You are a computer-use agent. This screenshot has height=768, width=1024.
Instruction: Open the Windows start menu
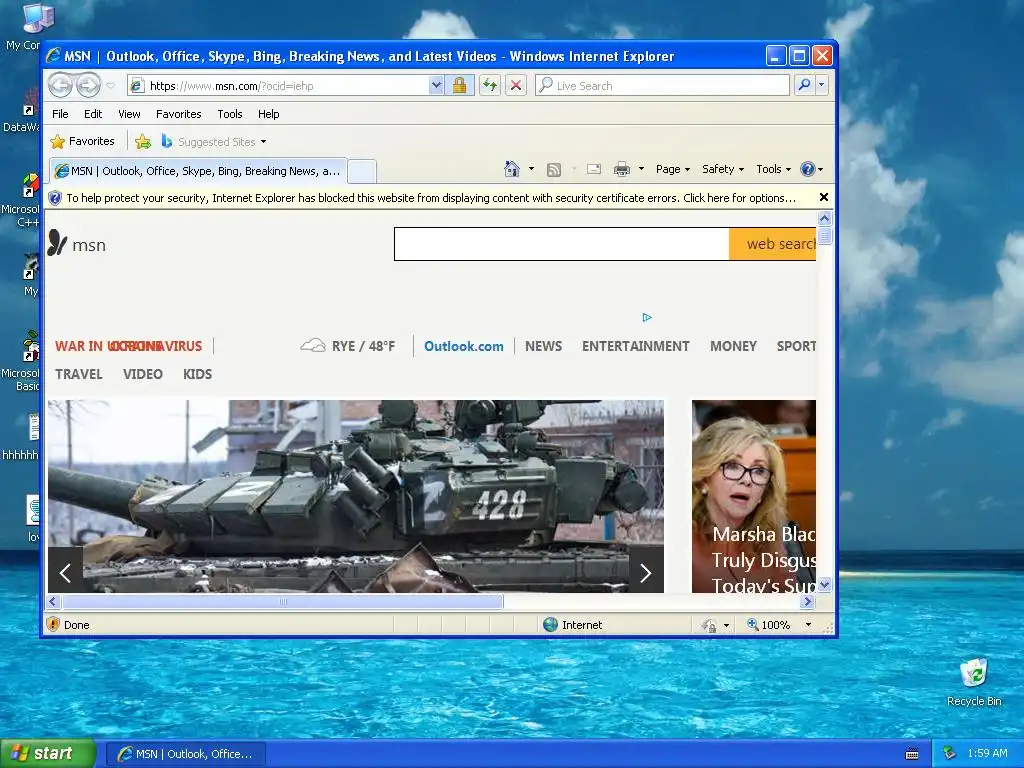pyautogui.click(x=48, y=753)
